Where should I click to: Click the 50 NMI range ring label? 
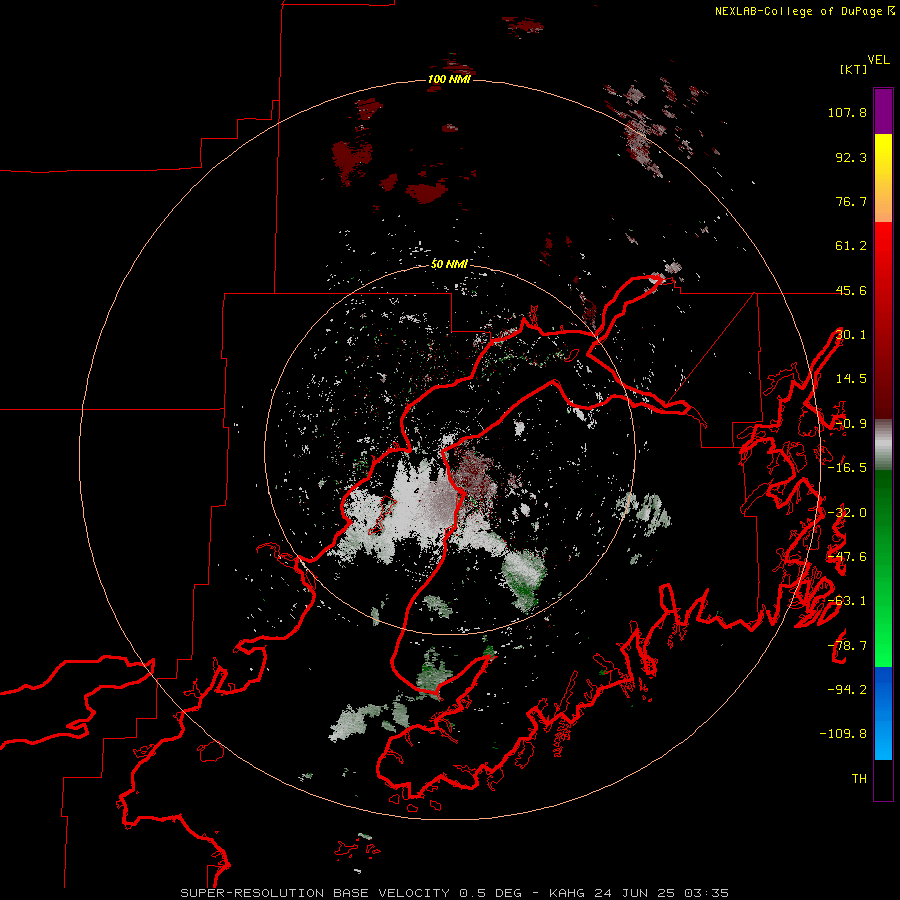pyautogui.click(x=449, y=264)
